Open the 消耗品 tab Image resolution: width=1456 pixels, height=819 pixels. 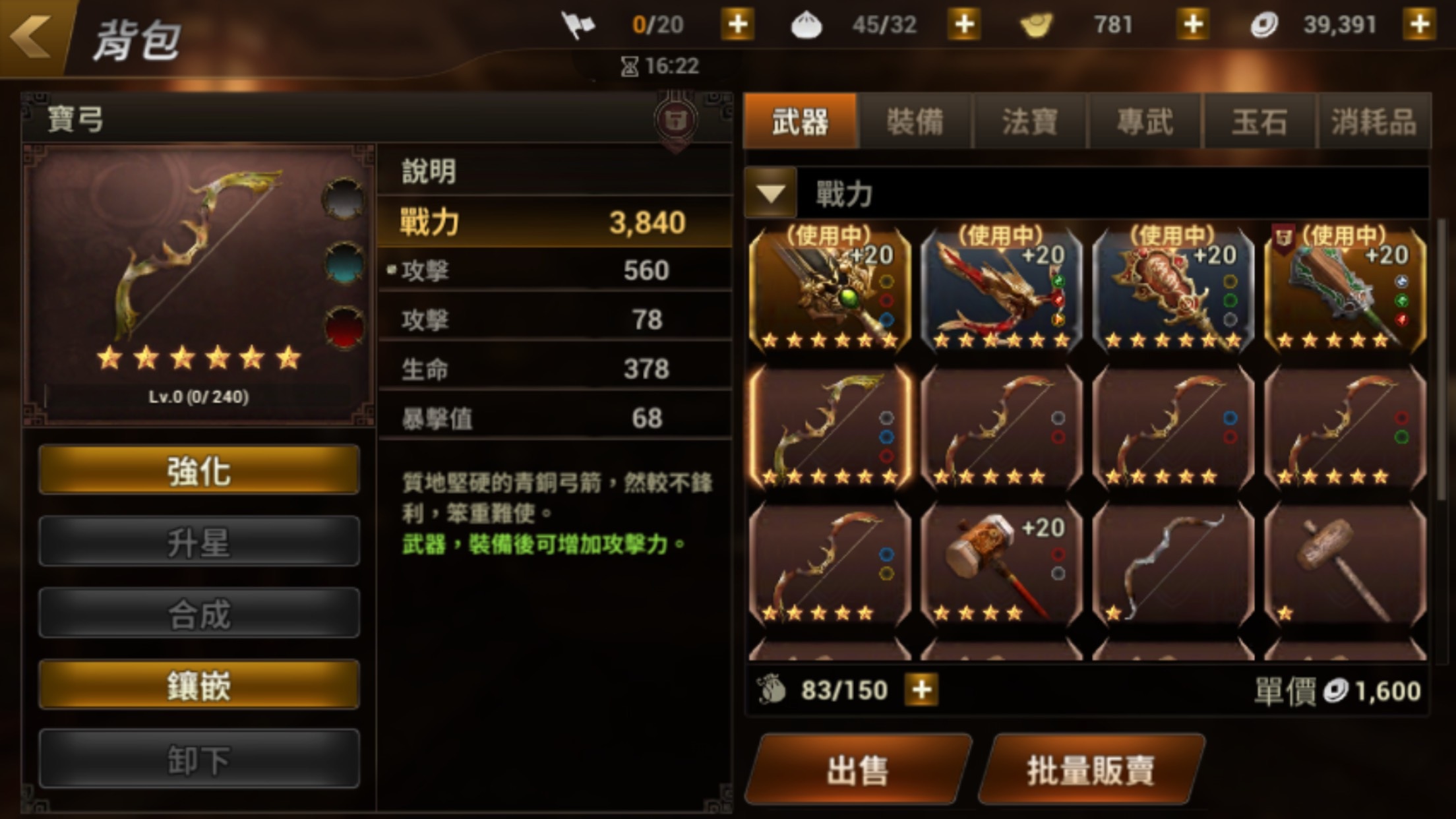[1374, 121]
